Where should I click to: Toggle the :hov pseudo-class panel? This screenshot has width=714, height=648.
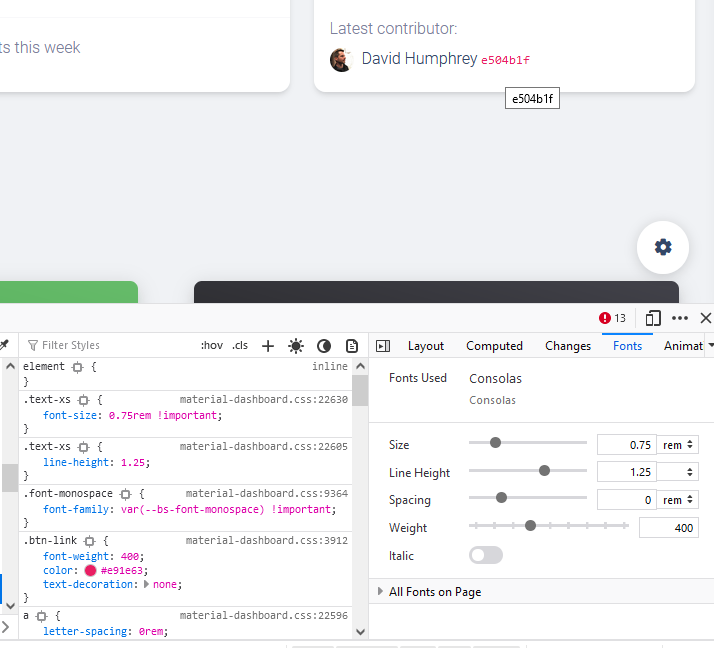coord(212,345)
